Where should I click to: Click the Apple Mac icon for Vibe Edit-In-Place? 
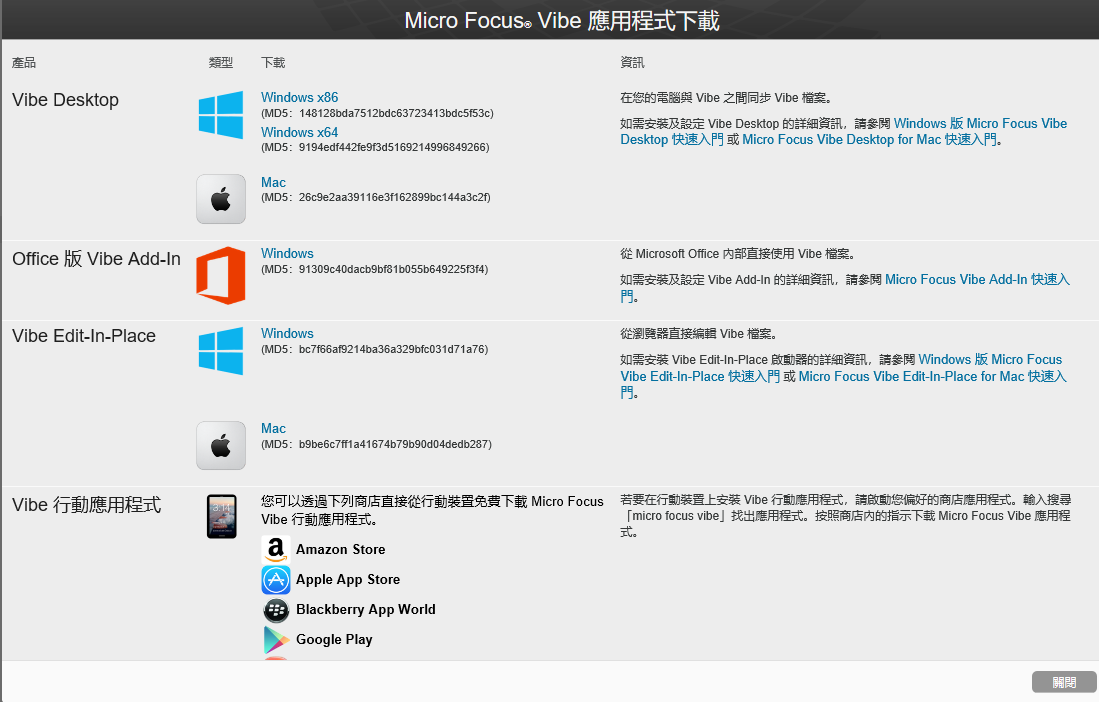coord(221,446)
